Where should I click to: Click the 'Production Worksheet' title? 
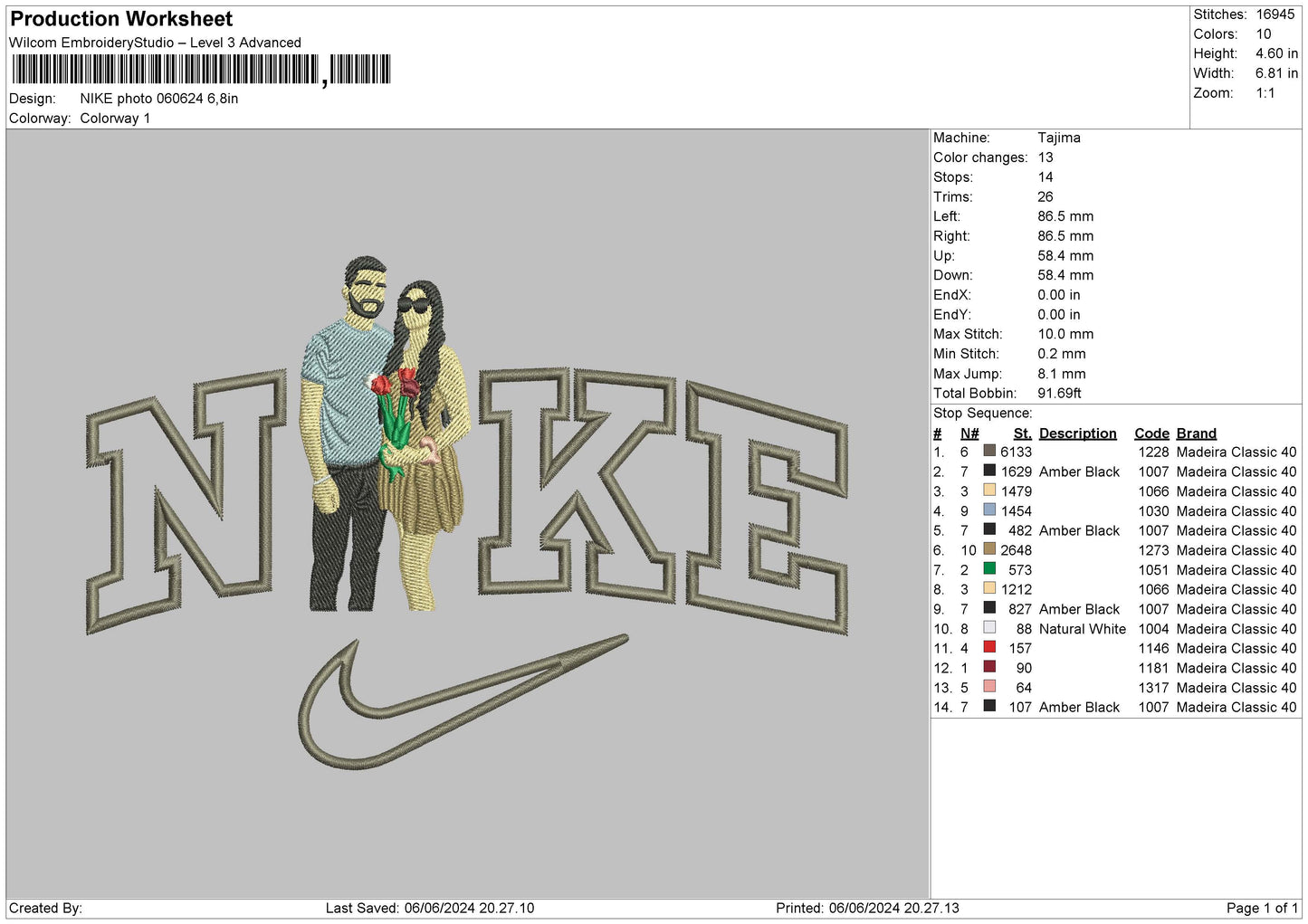(121, 19)
